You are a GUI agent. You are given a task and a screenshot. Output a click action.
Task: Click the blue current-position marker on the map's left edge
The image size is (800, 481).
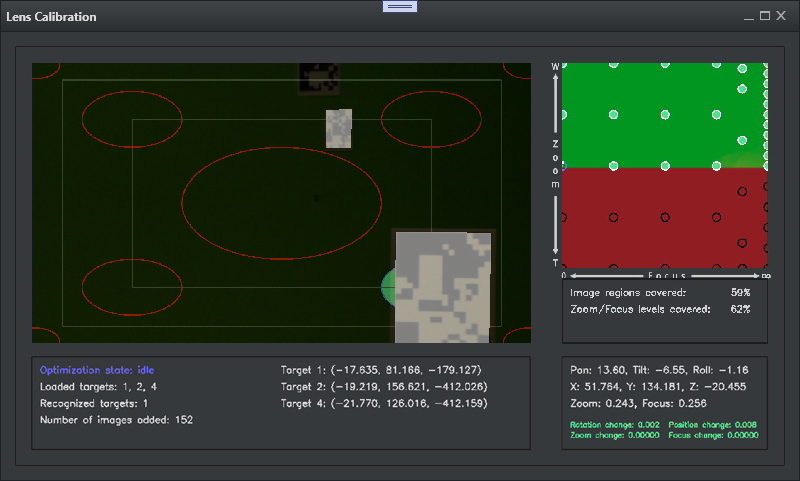pyautogui.click(x=563, y=166)
